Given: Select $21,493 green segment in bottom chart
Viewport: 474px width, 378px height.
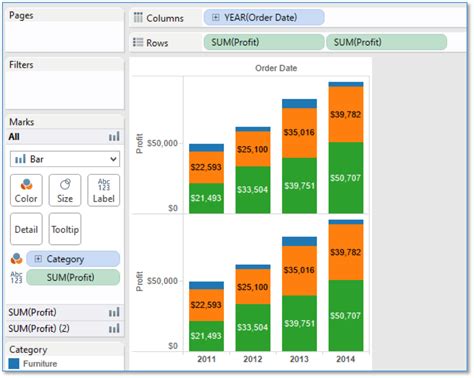Looking at the screenshot, I should tap(206, 336).
